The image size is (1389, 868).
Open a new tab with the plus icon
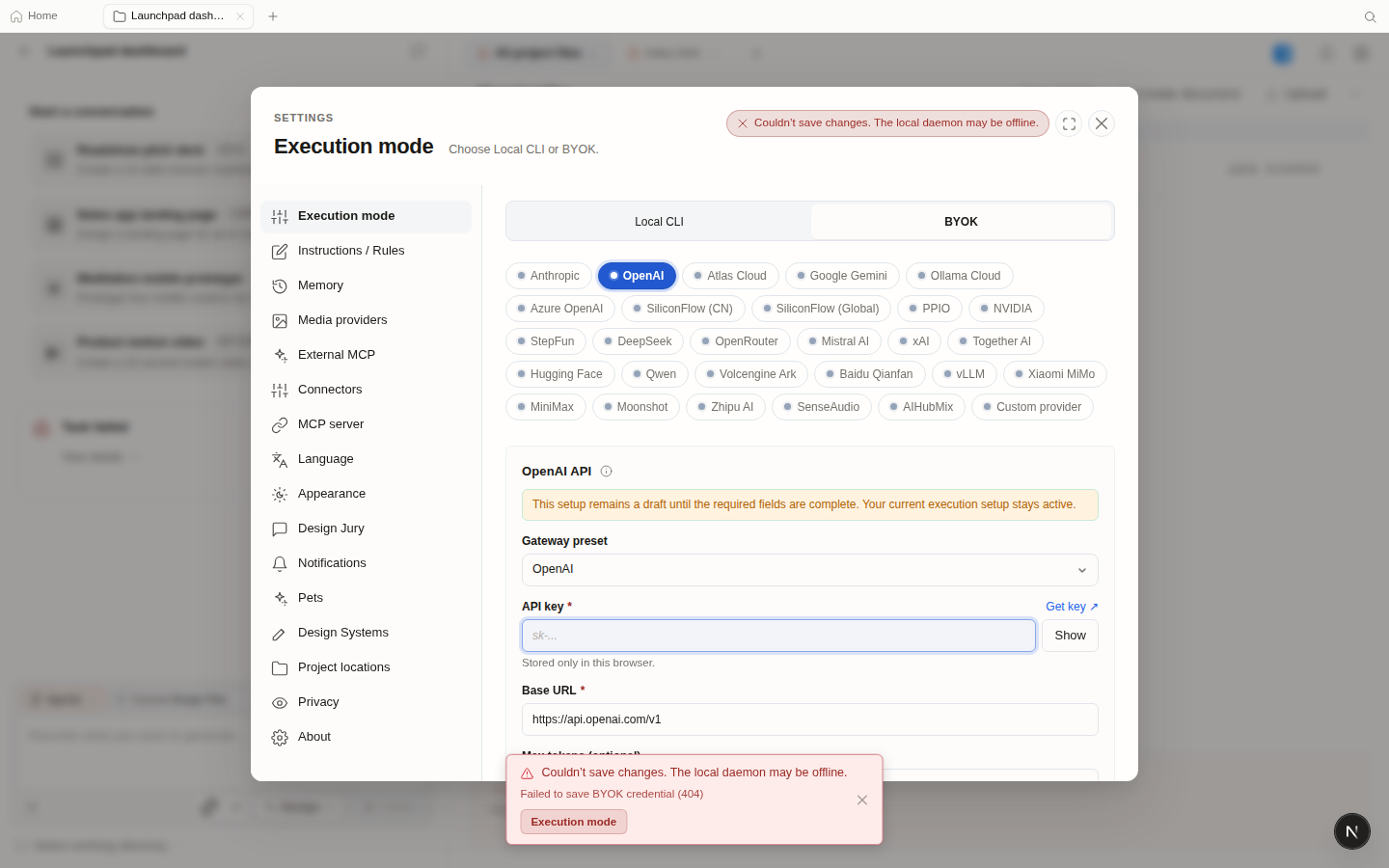(273, 16)
